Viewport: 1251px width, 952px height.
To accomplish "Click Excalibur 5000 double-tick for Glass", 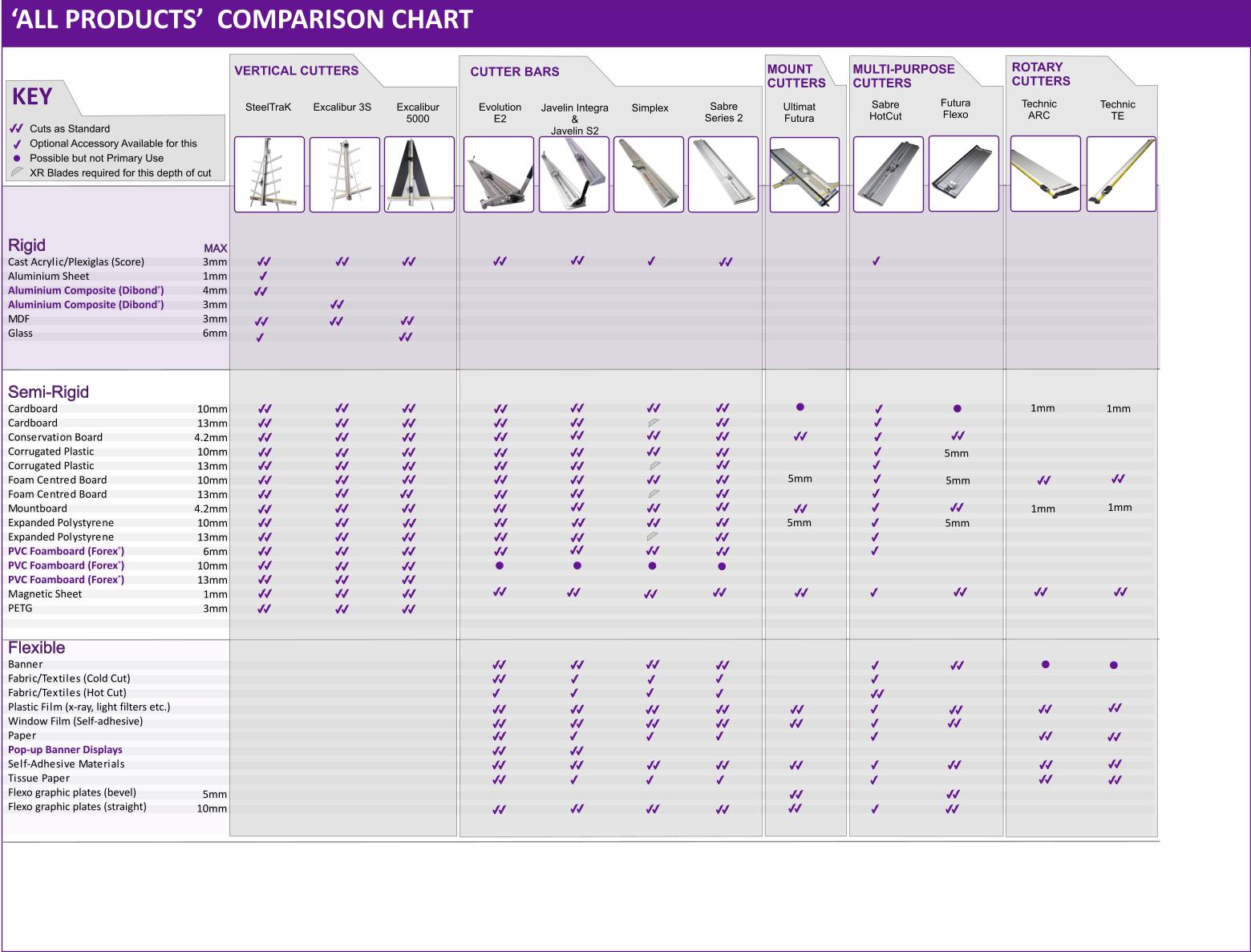I will [x=405, y=337].
